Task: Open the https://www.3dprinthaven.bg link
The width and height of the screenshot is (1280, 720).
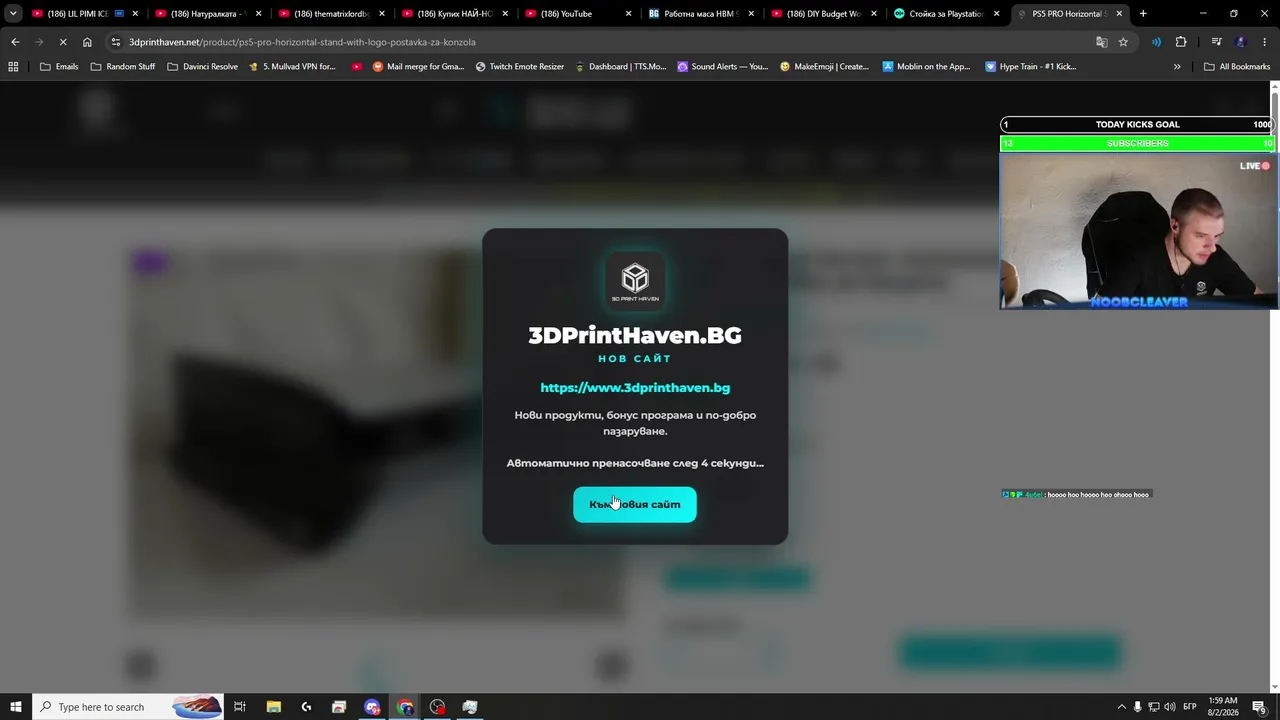Action: coord(635,387)
